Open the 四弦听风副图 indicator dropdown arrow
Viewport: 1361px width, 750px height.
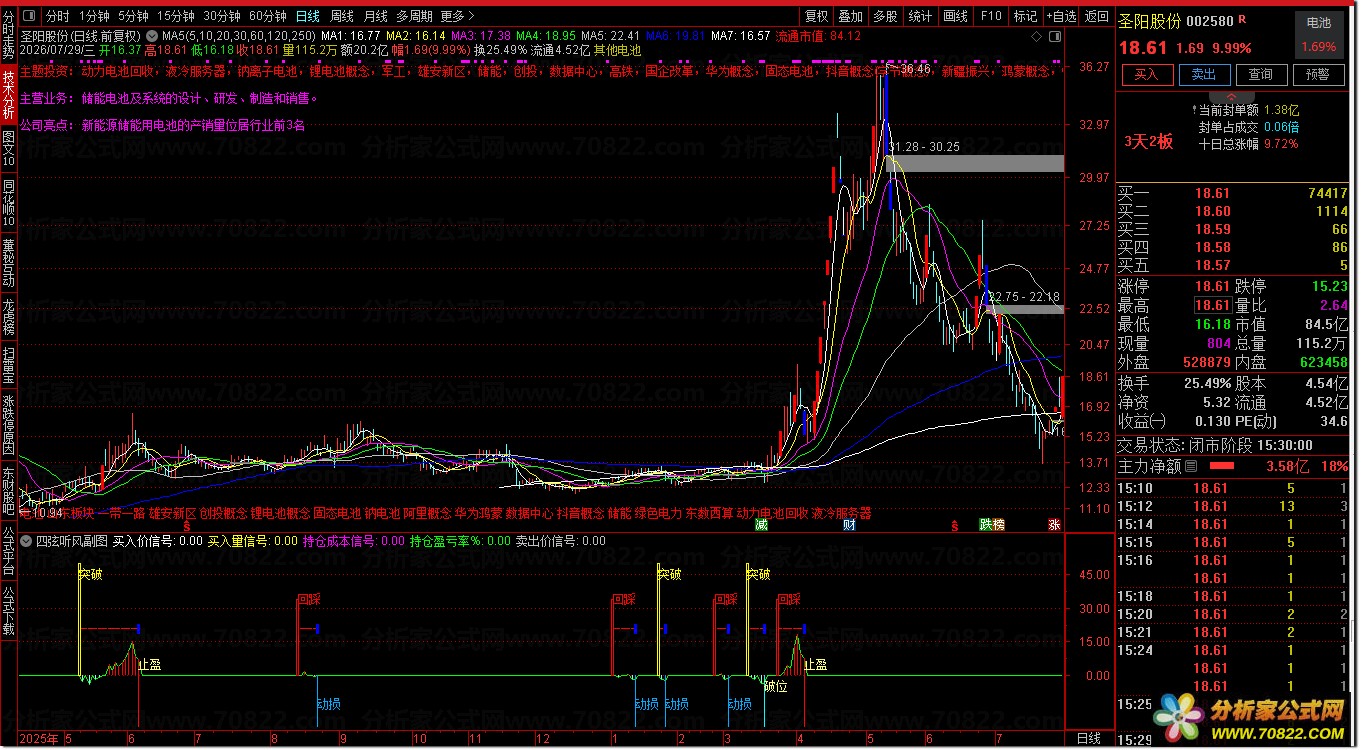[x=27, y=541]
